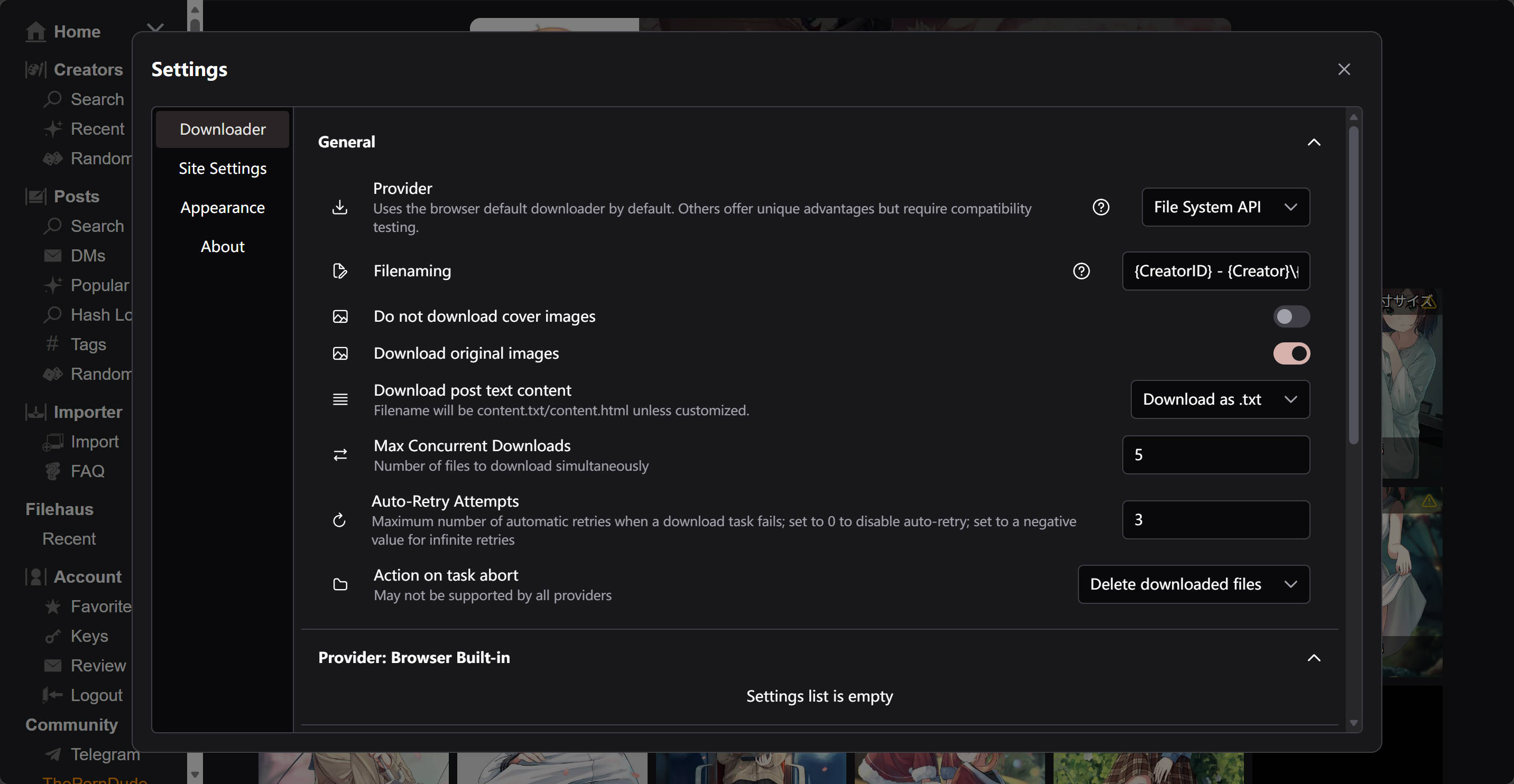The height and width of the screenshot is (784, 1514).
Task: Click the Auto-Retry refresh icon
Action: point(339,520)
